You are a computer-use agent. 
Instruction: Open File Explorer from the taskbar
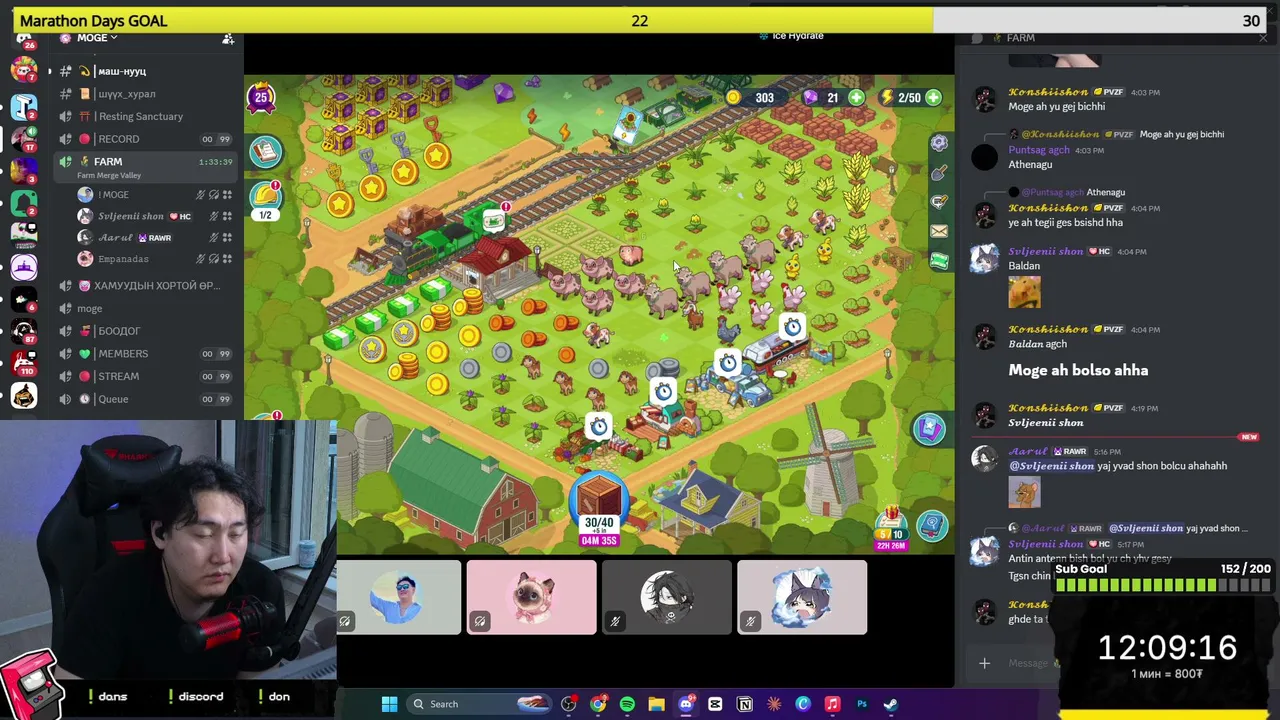pos(656,704)
